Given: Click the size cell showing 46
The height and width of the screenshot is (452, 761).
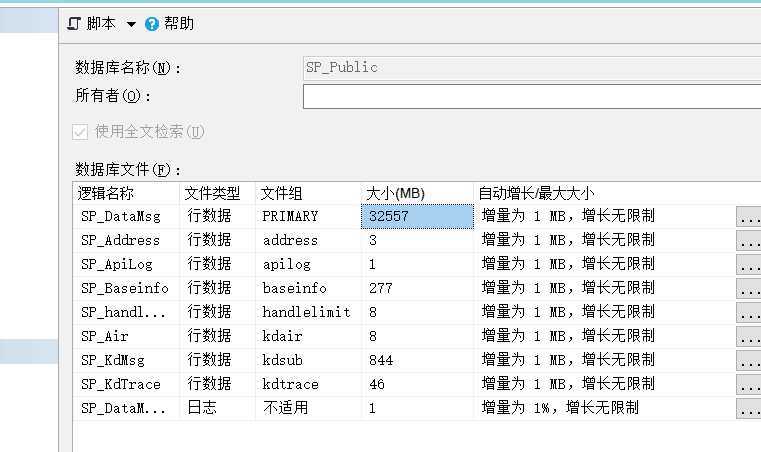Looking at the screenshot, I should coord(417,385).
